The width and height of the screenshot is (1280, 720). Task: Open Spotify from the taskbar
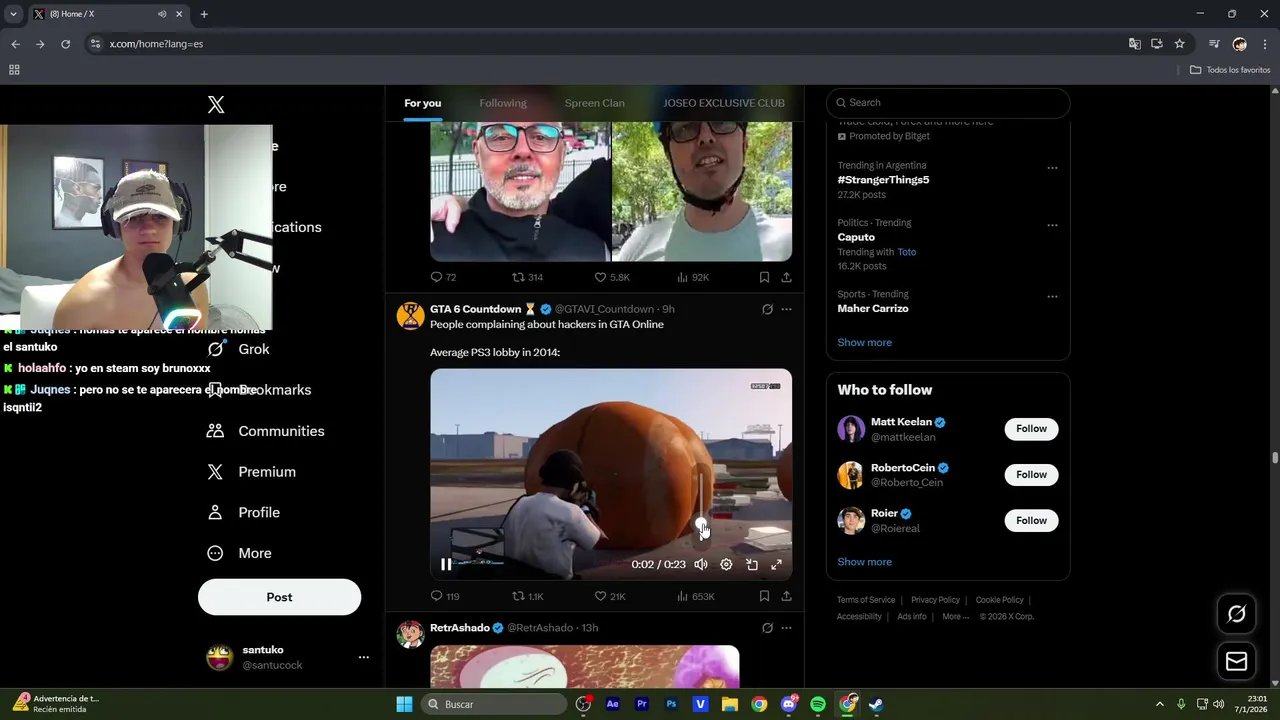click(818, 704)
